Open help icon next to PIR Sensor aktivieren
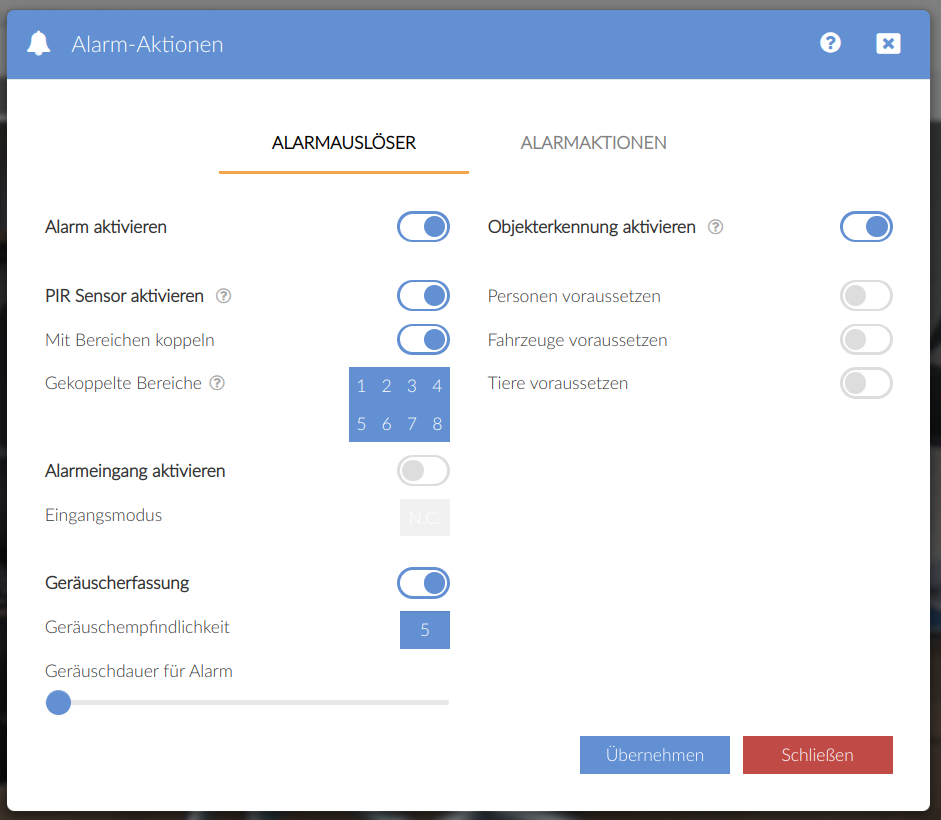The height and width of the screenshot is (820, 941). click(x=224, y=296)
